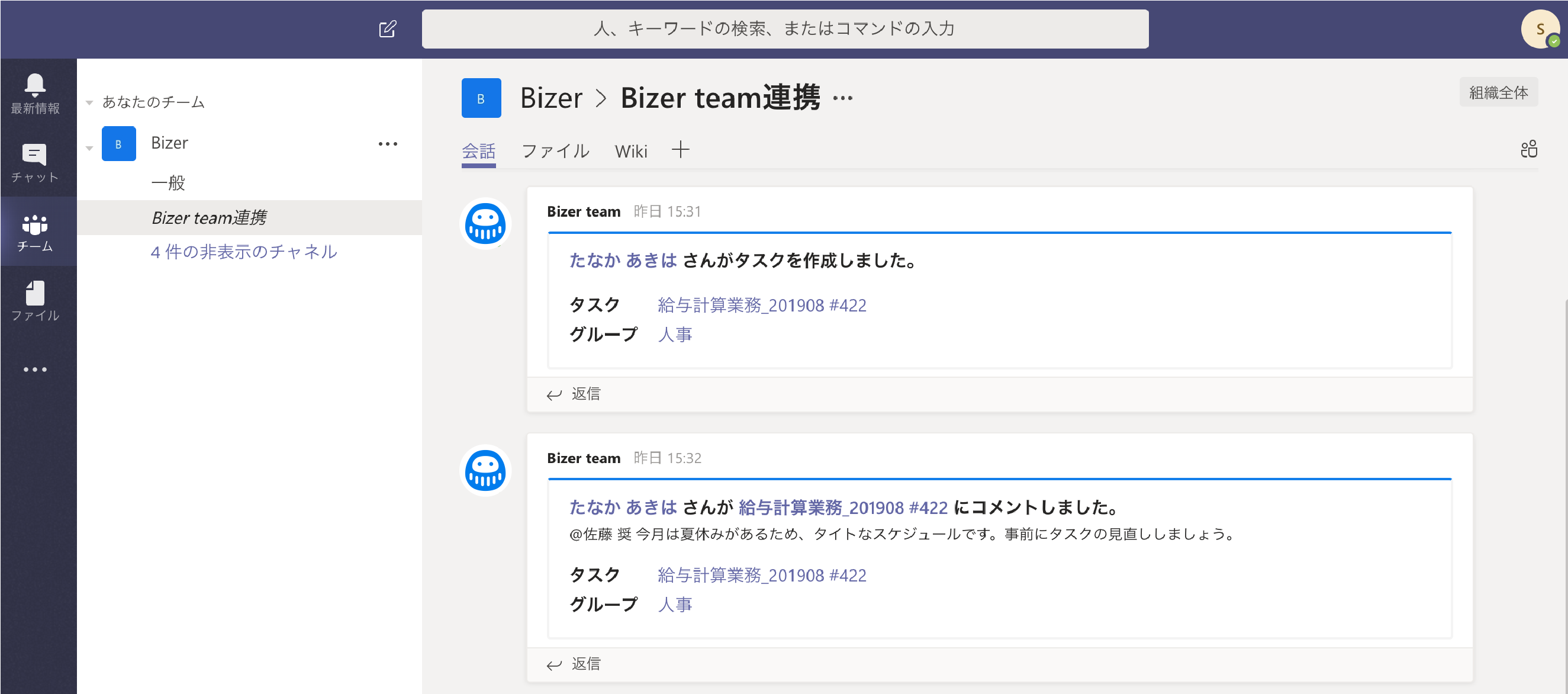This screenshot has width=1568, height=694.
Task: Select the 一般 channel
Action: [168, 182]
